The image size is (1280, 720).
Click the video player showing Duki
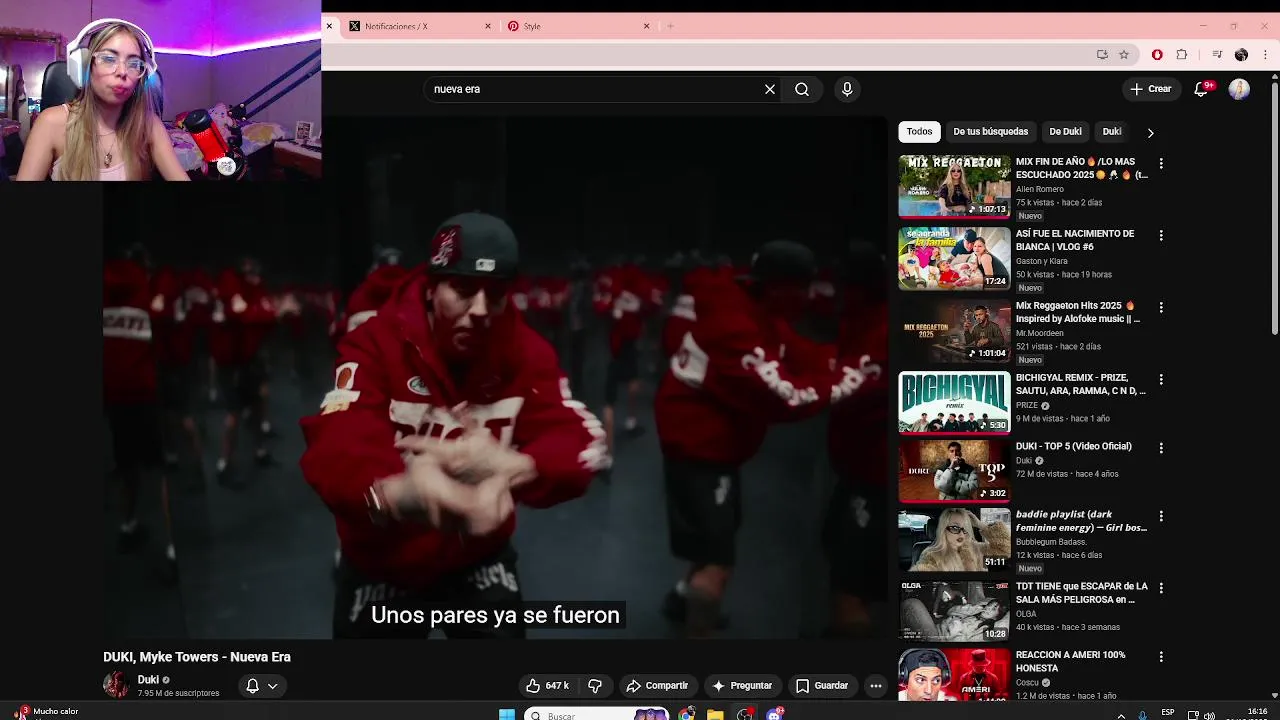tap(495, 378)
